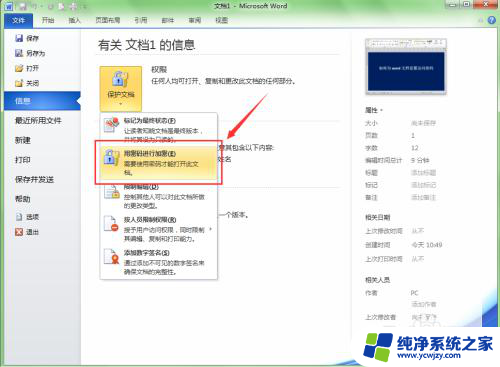The image size is (500, 367).
Task: Click the word count value 12
Action: point(414,148)
